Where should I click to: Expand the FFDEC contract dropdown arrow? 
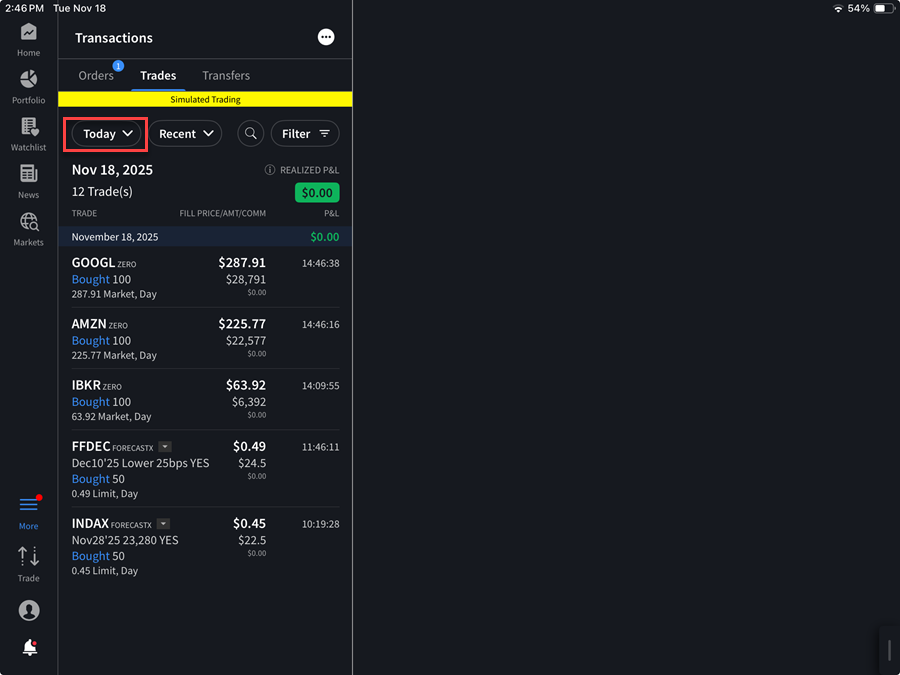pos(165,447)
